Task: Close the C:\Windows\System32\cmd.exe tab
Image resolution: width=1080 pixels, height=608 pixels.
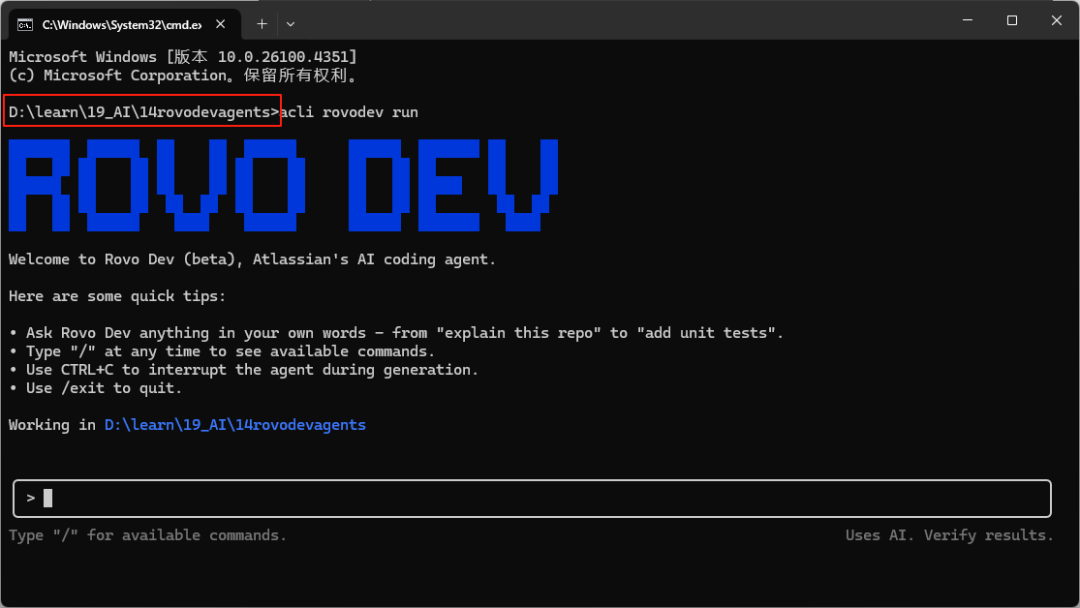Action: [x=219, y=22]
